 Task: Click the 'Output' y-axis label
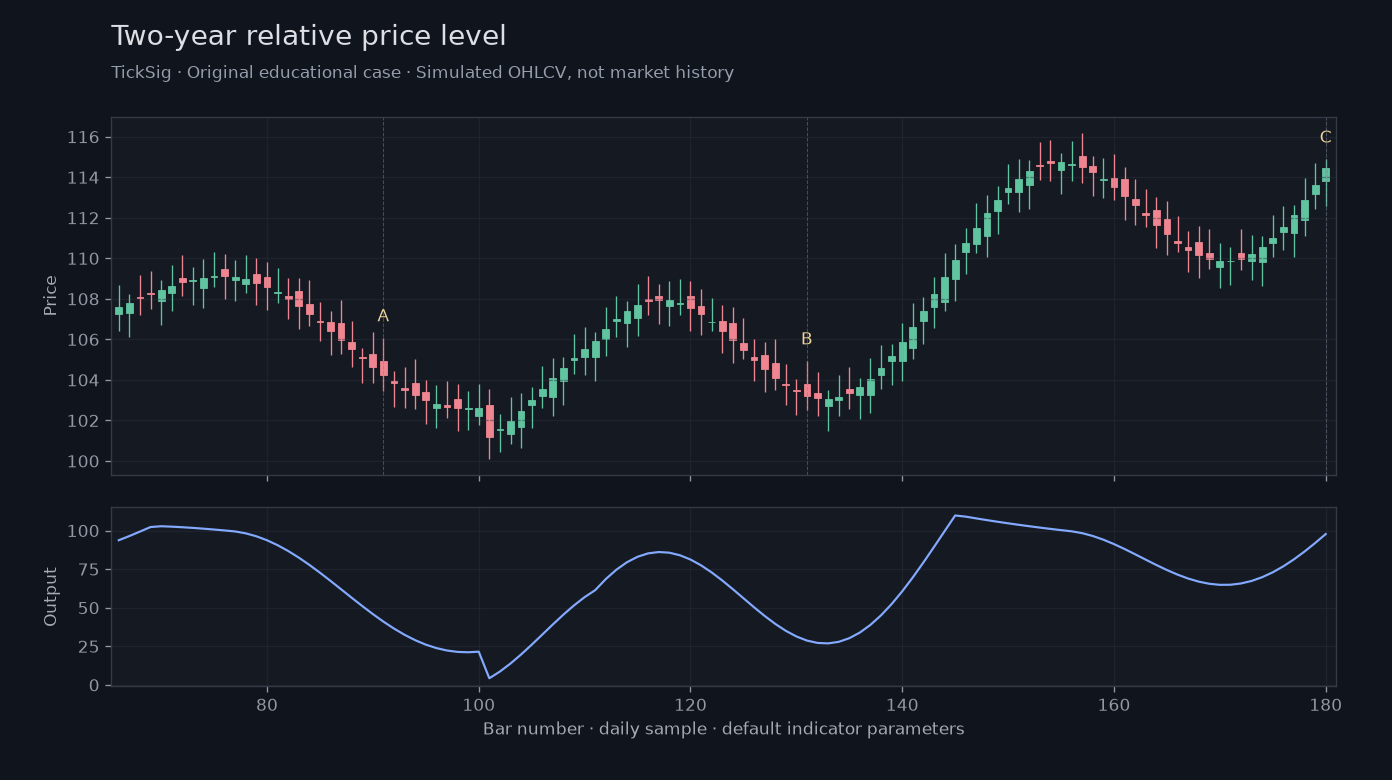(x=51, y=597)
